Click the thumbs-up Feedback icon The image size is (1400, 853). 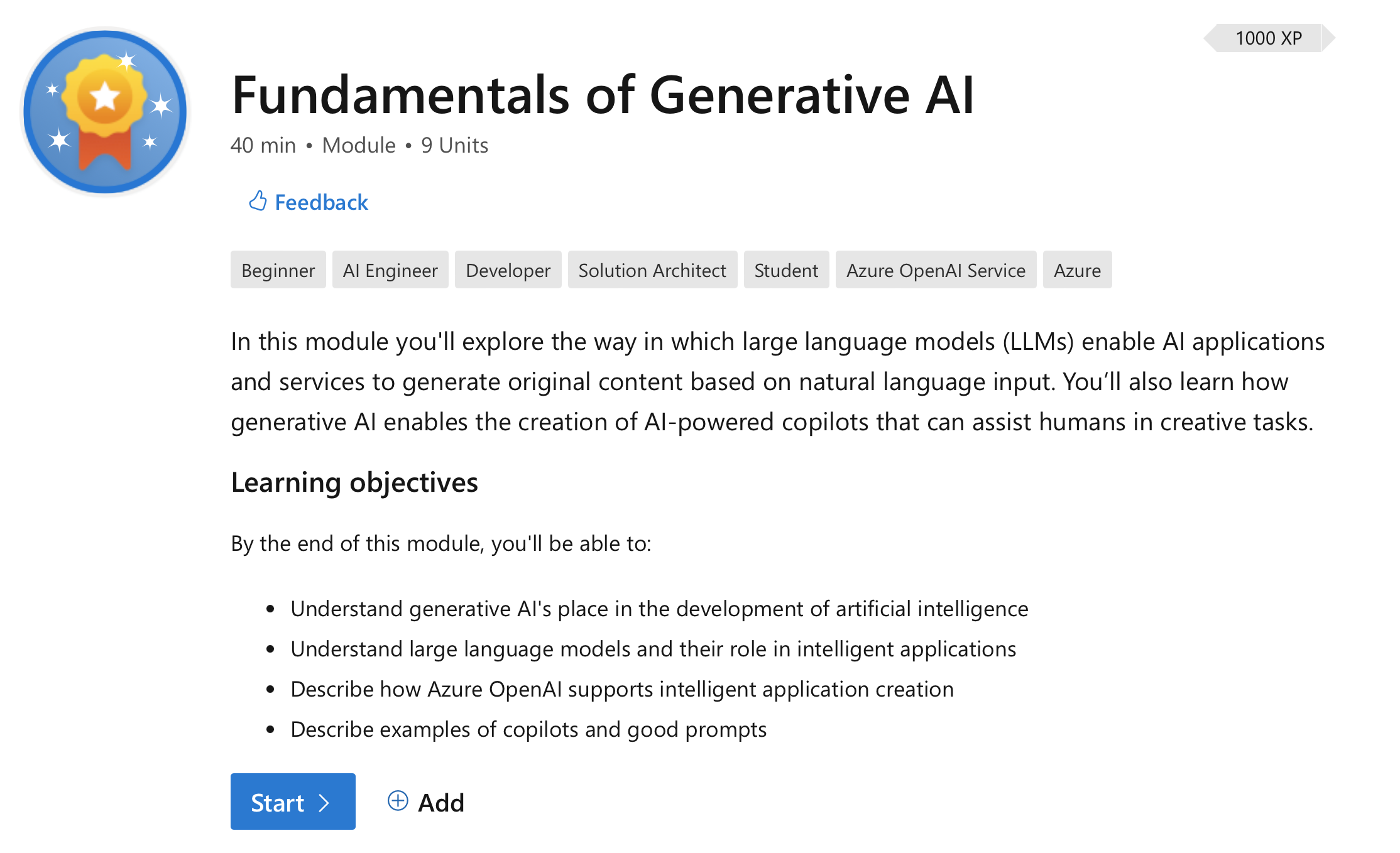pos(258,201)
